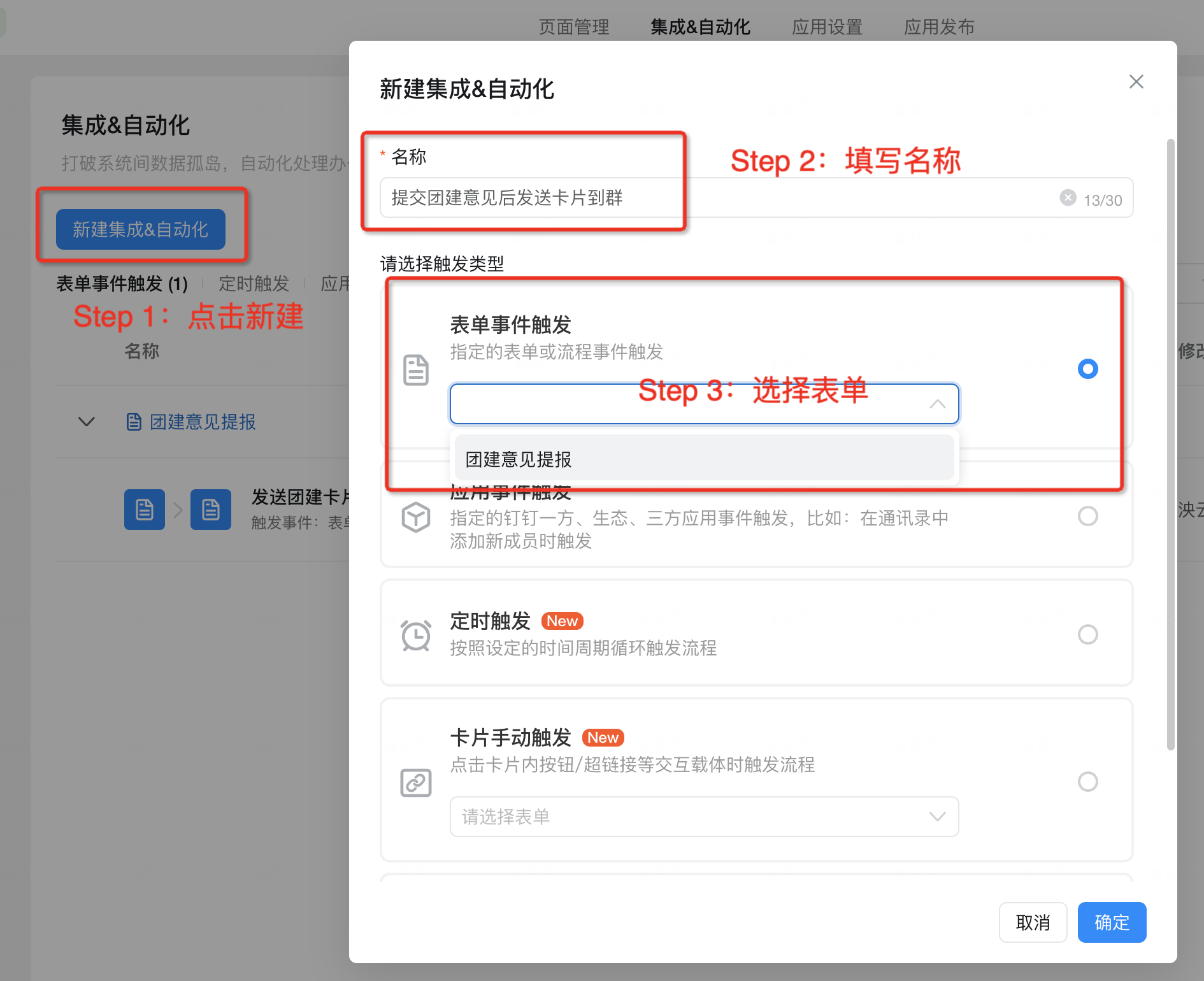
Task: Confirm with the 确定 button
Action: pos(1112,922)
